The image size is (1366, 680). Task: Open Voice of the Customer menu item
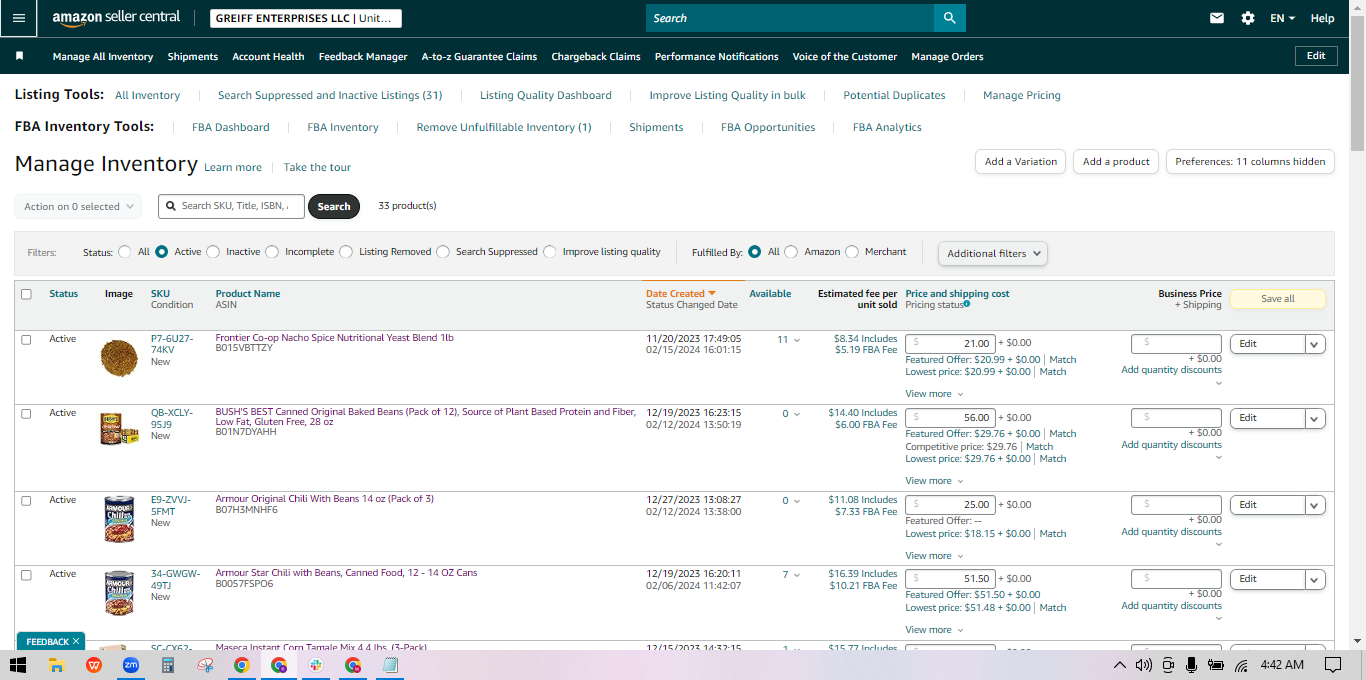point(845,57)
